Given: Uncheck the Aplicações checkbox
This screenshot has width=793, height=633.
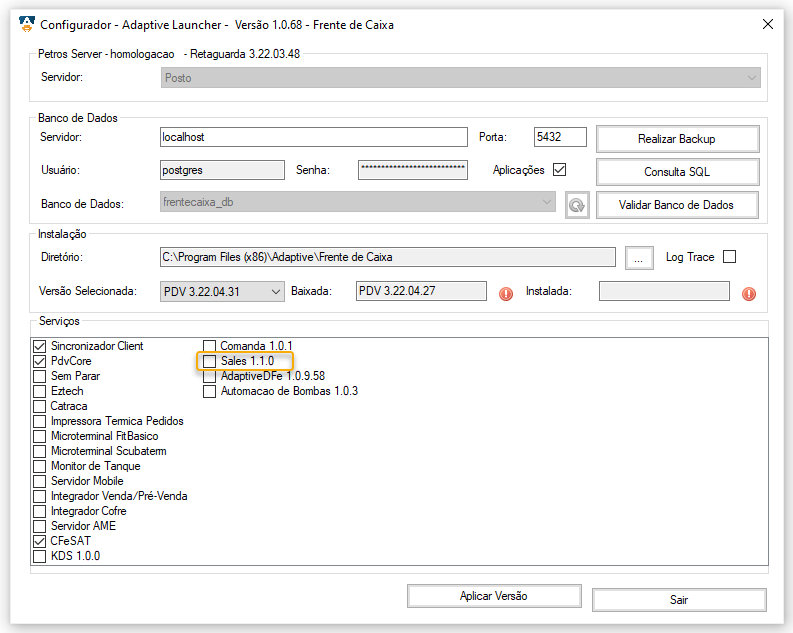Looking at the screenshot, I should (559, 170).
